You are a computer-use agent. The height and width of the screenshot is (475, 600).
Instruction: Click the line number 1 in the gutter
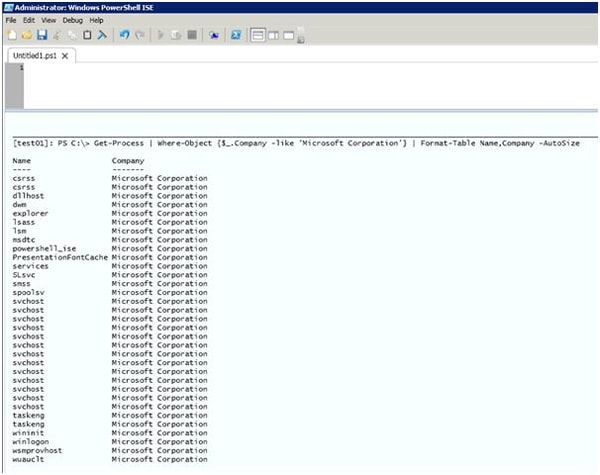[21, 68]
